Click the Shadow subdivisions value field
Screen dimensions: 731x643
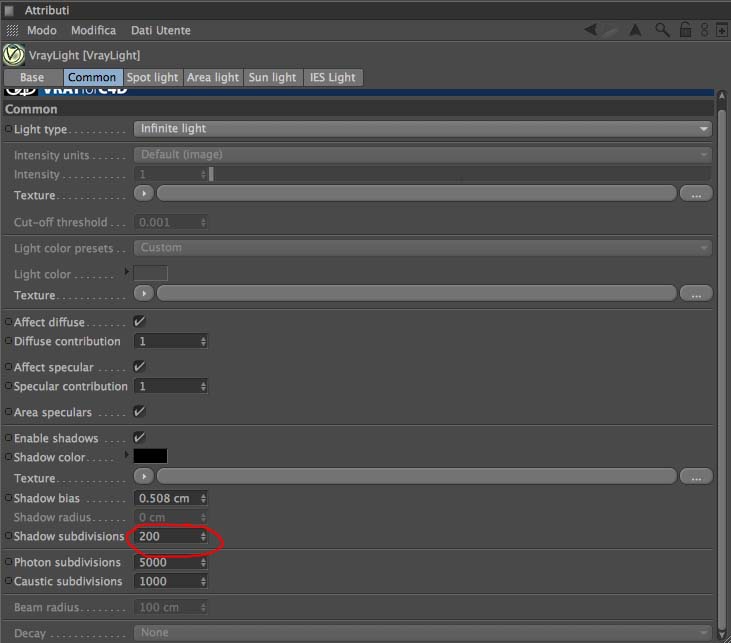(171, 536)
